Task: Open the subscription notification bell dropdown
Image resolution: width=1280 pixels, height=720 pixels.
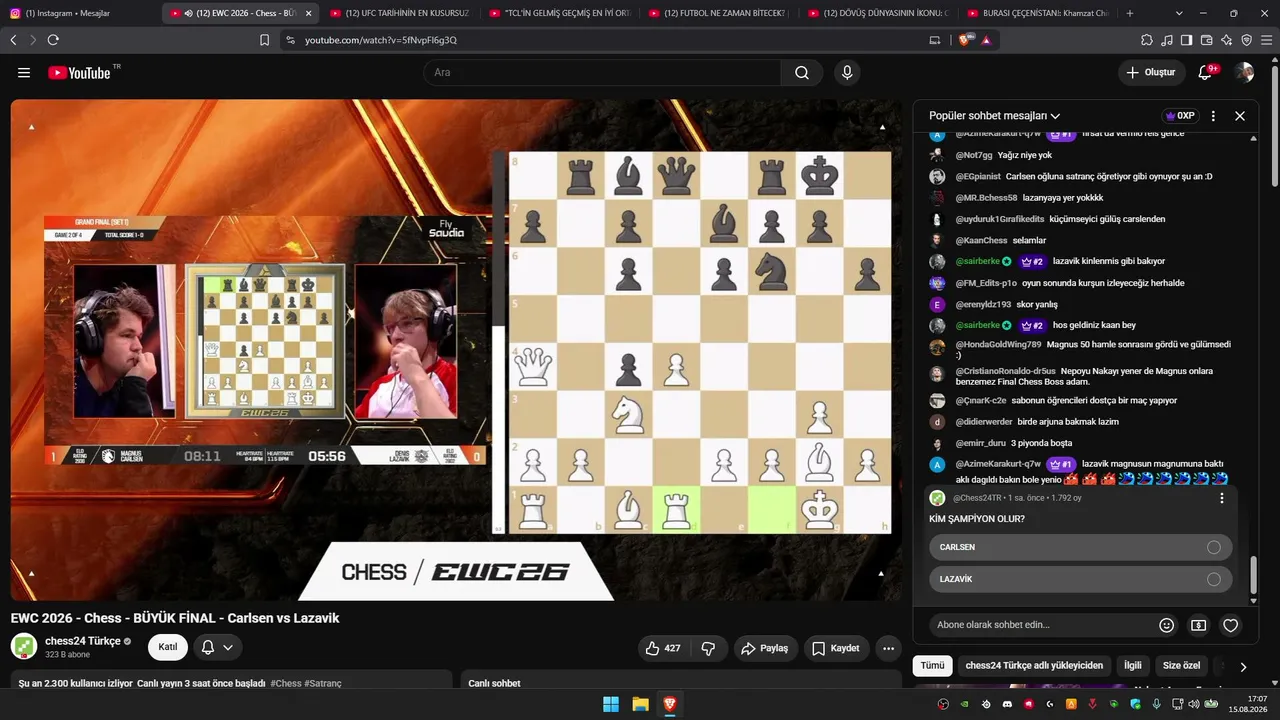Action: click(x=217, y=647)
